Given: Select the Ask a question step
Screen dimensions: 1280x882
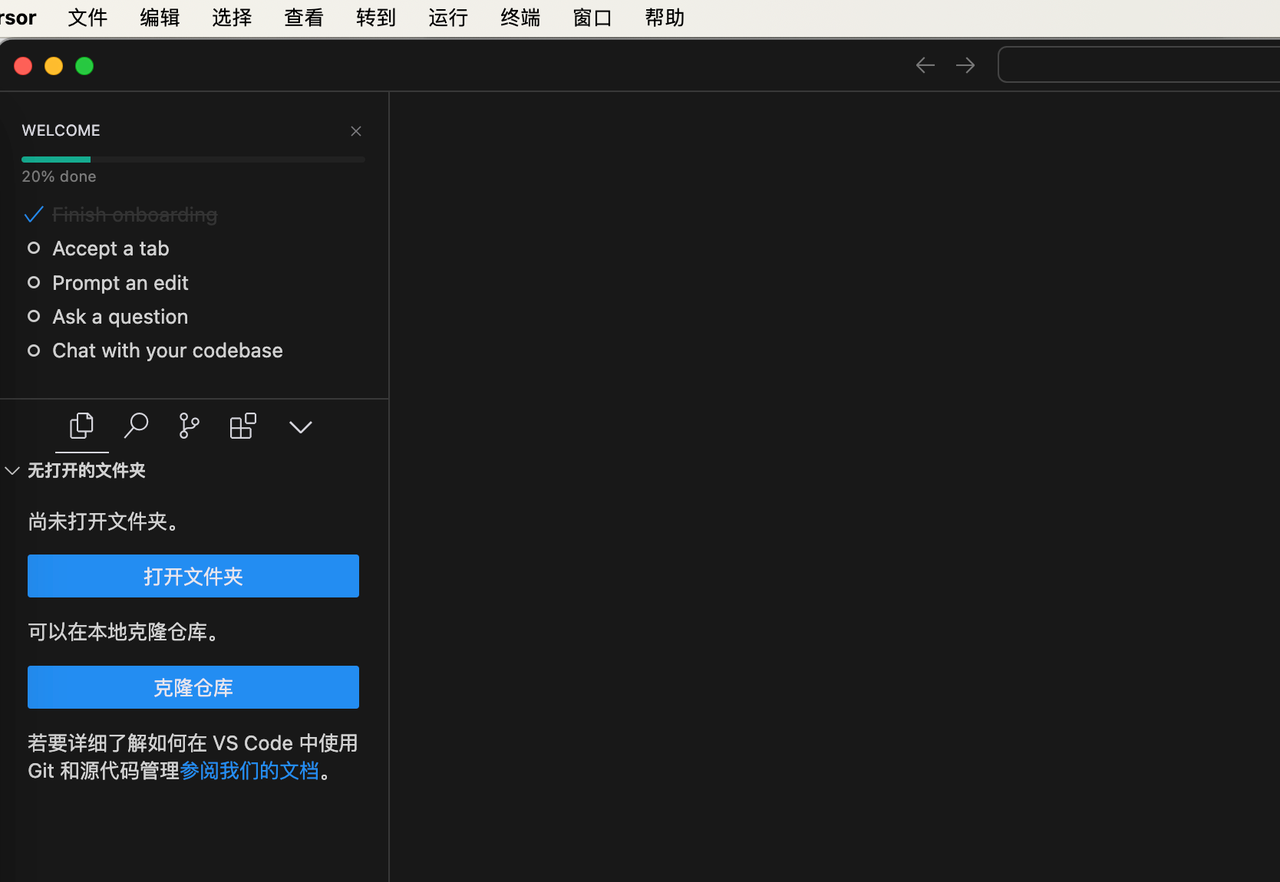Looking at the screenshot, I should coord(120,317).
